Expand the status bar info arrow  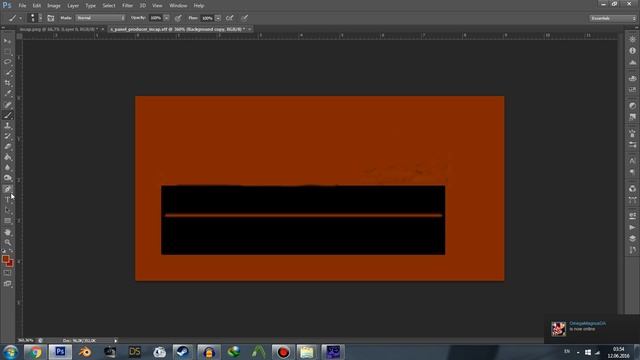tap(116, 340)
